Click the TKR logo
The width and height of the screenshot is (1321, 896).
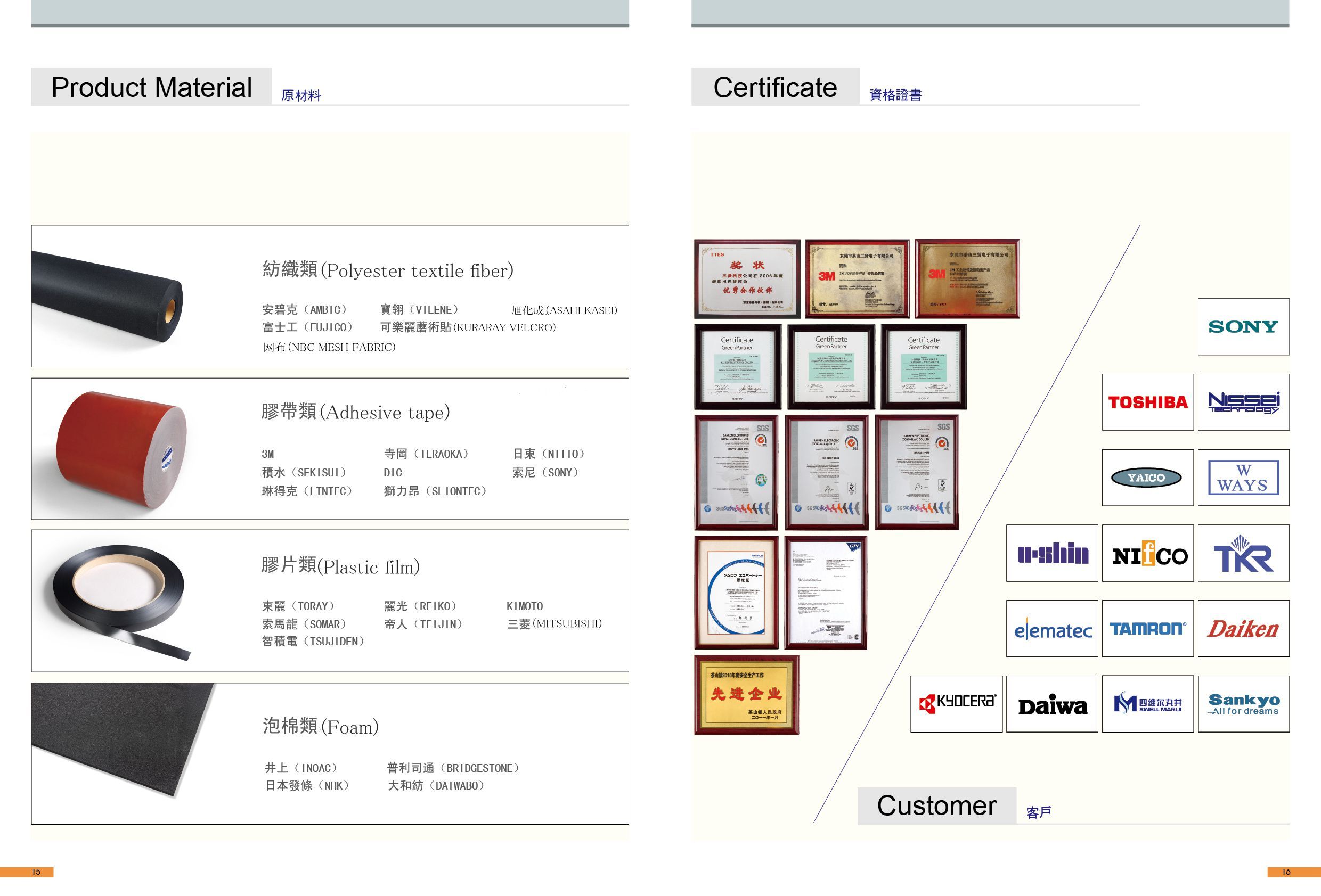point(1243,553)
